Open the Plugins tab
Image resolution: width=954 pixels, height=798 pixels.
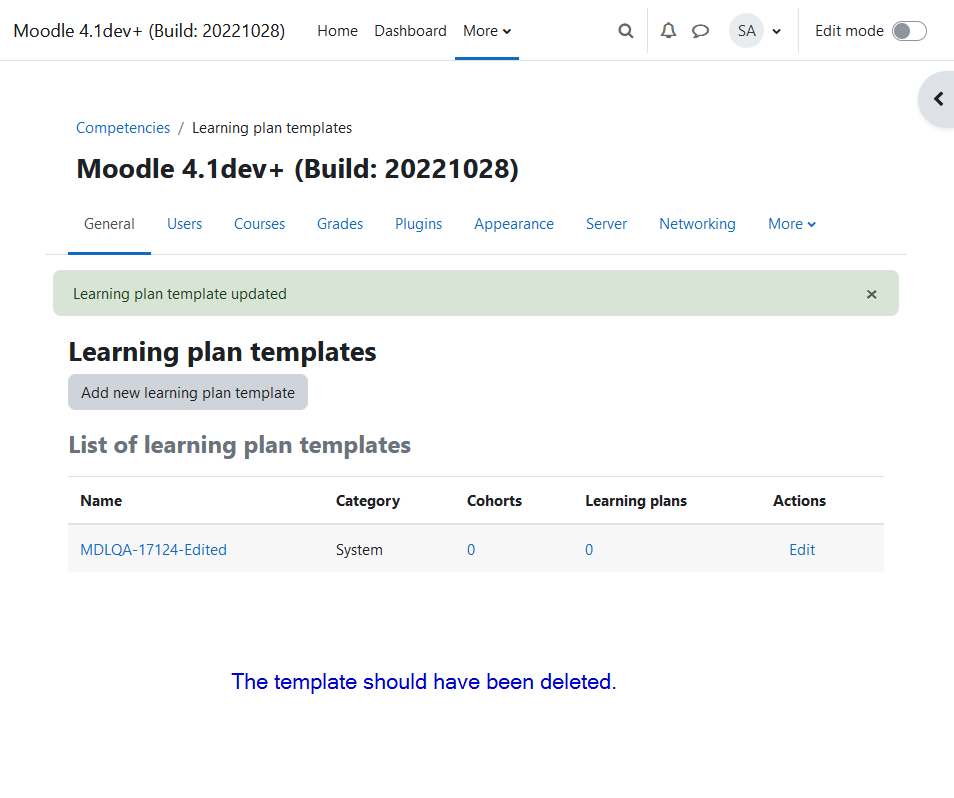(418, 224)
